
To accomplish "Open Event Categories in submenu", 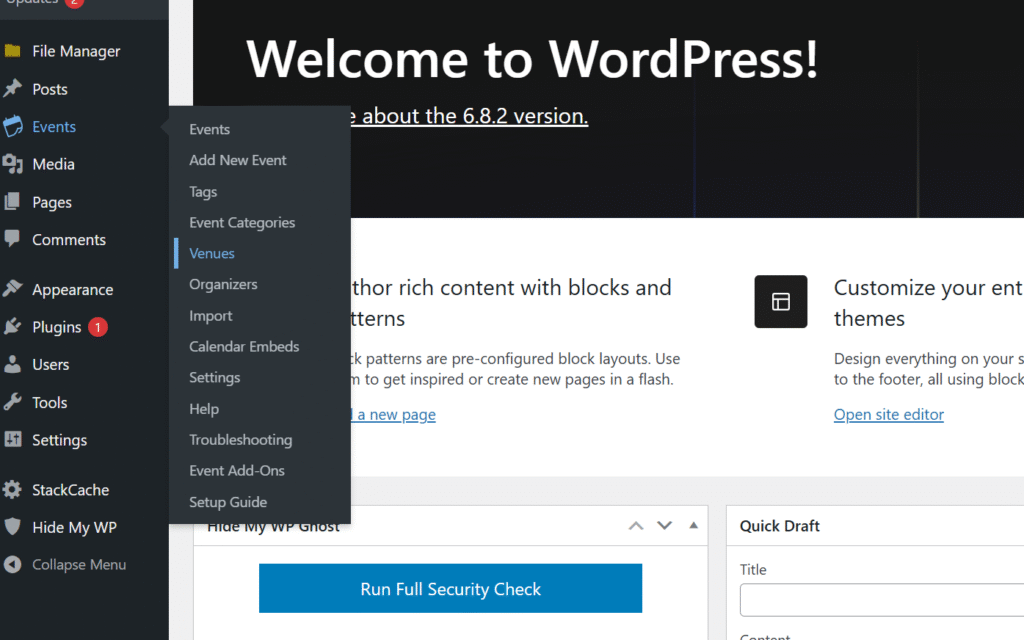I will click(242, 223).
